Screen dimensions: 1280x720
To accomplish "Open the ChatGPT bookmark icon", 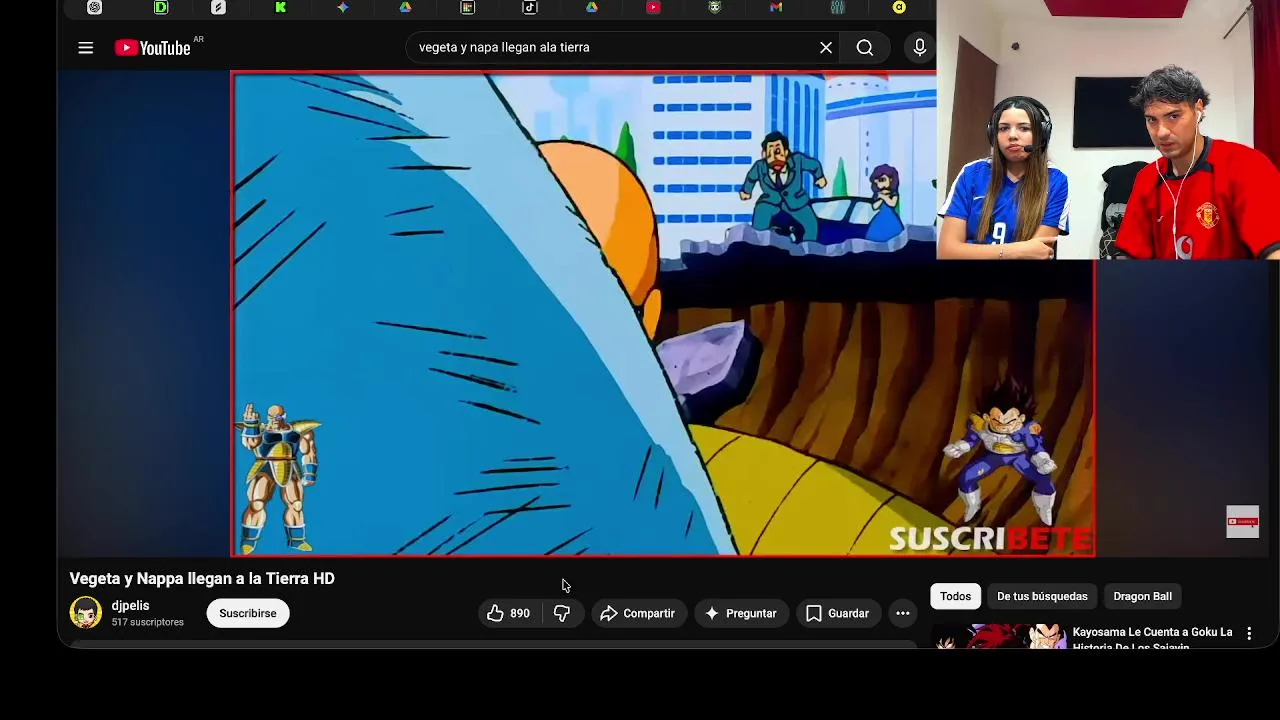I will pos(95,7).
